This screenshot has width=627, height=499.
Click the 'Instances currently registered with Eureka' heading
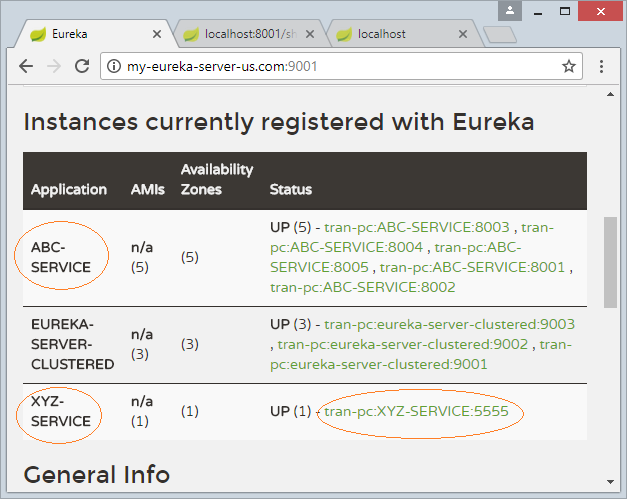(279, 122)
